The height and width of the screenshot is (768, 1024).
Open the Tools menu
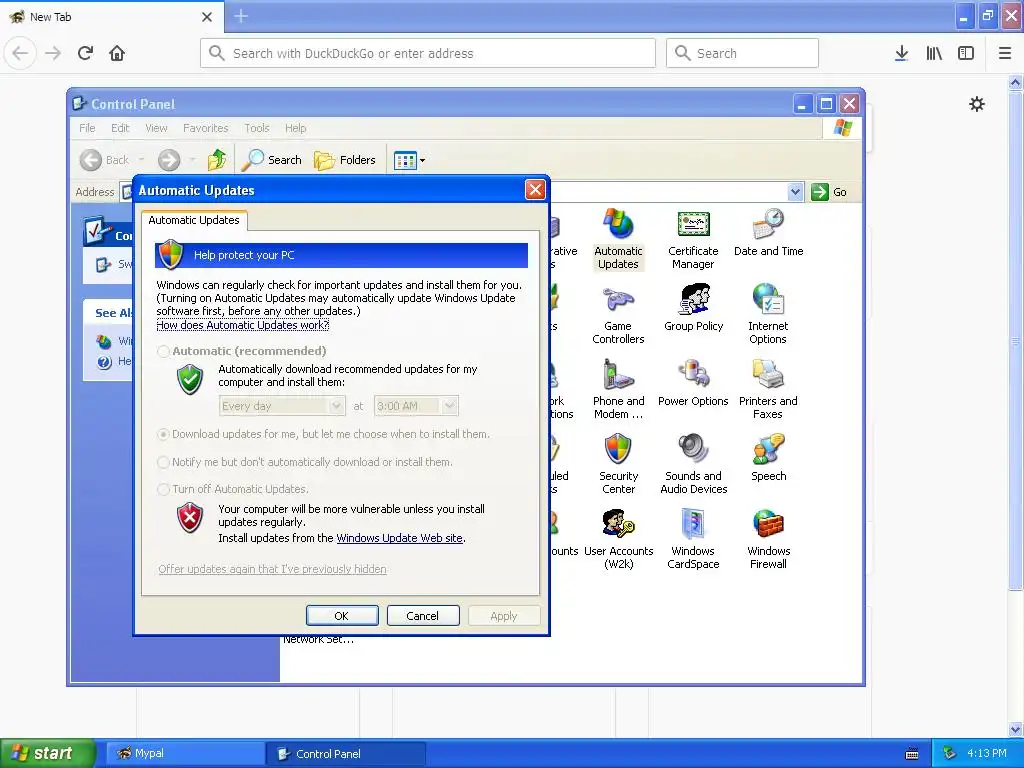tap(257, 128)
